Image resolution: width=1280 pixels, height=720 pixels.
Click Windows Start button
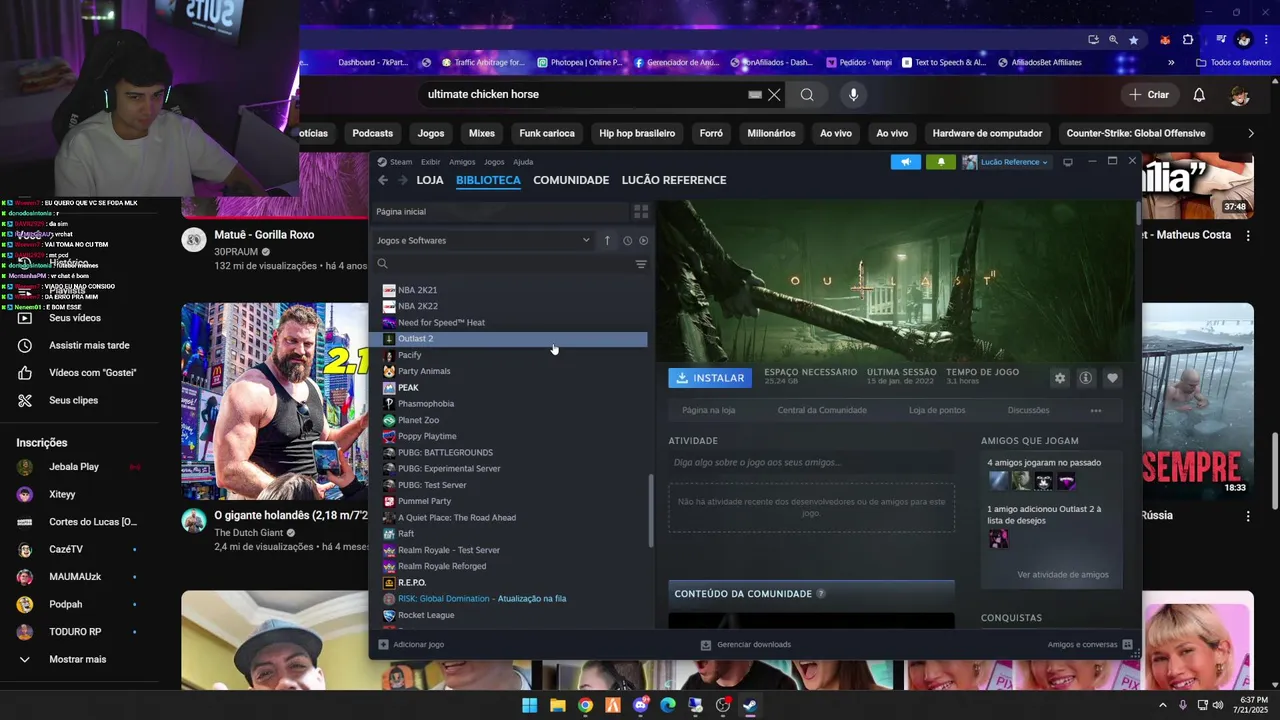[x=529, y=705]
